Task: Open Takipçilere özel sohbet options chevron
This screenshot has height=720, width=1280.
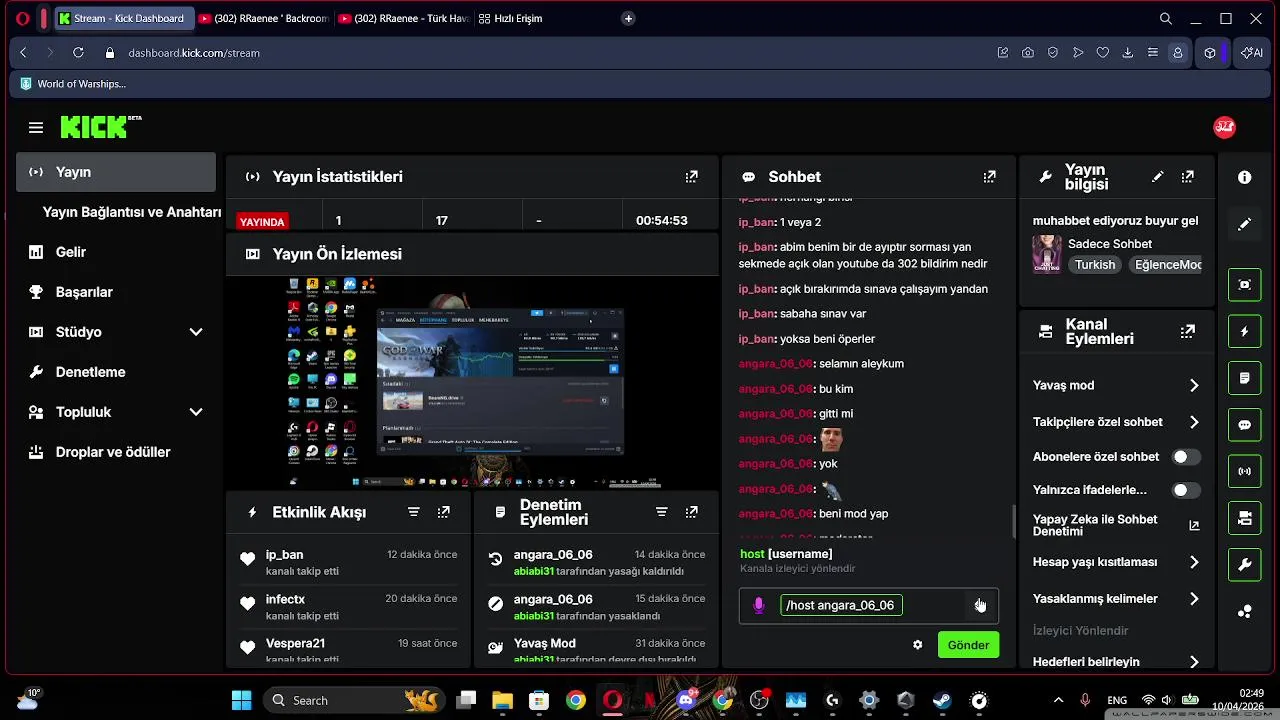Action: pos(1194,422)
